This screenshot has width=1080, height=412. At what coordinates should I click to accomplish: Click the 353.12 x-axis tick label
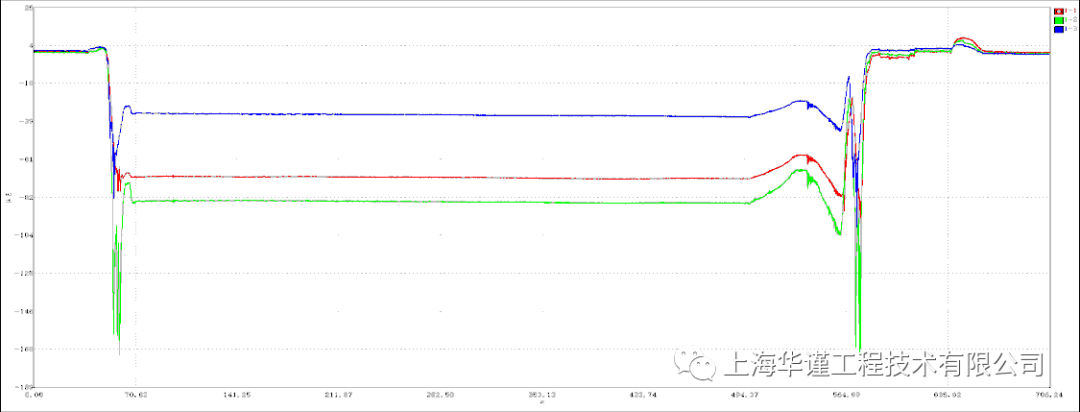click(541, 395)
